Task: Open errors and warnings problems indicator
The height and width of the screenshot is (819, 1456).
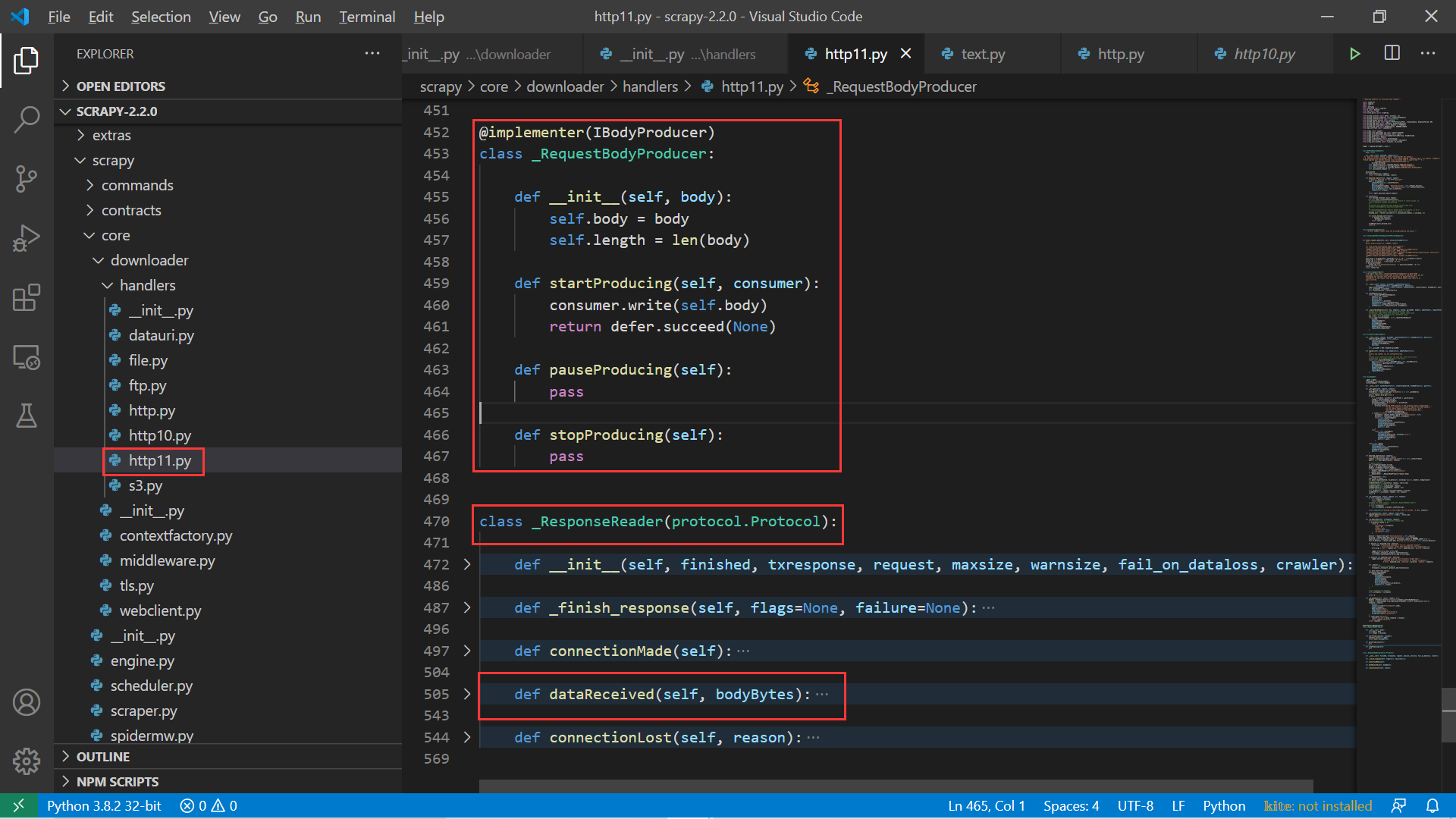Action: coord(209,805)
